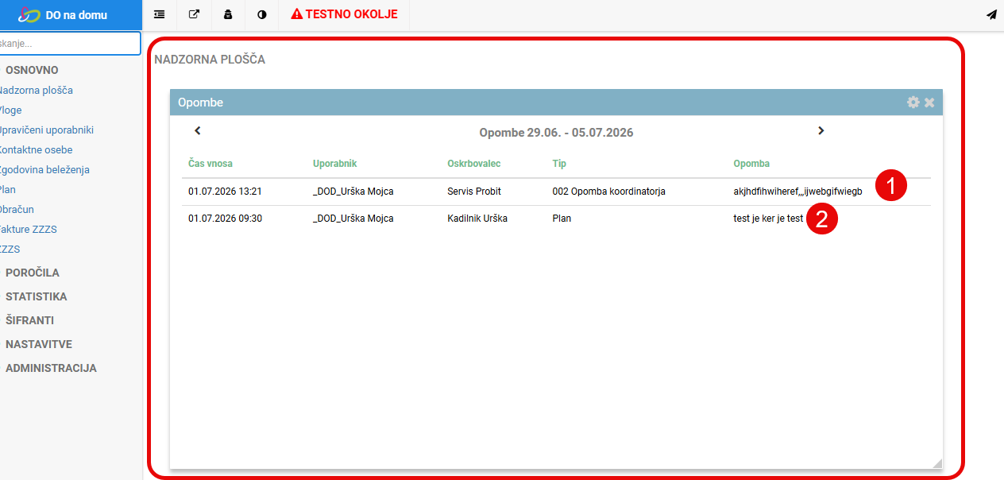Collapse the OSNOVNO menu section
Viewport: 1004px width, 480px height.
[x=32, y=70]
